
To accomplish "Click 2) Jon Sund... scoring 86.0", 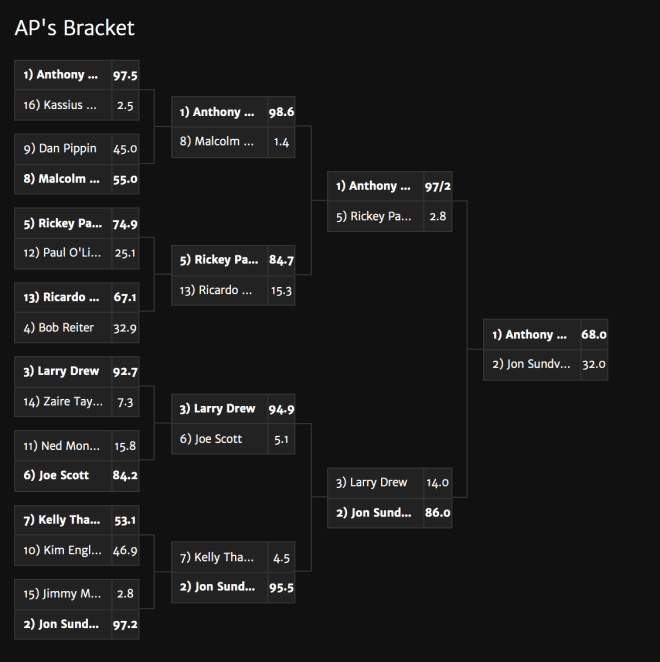I will click(389, 513).
